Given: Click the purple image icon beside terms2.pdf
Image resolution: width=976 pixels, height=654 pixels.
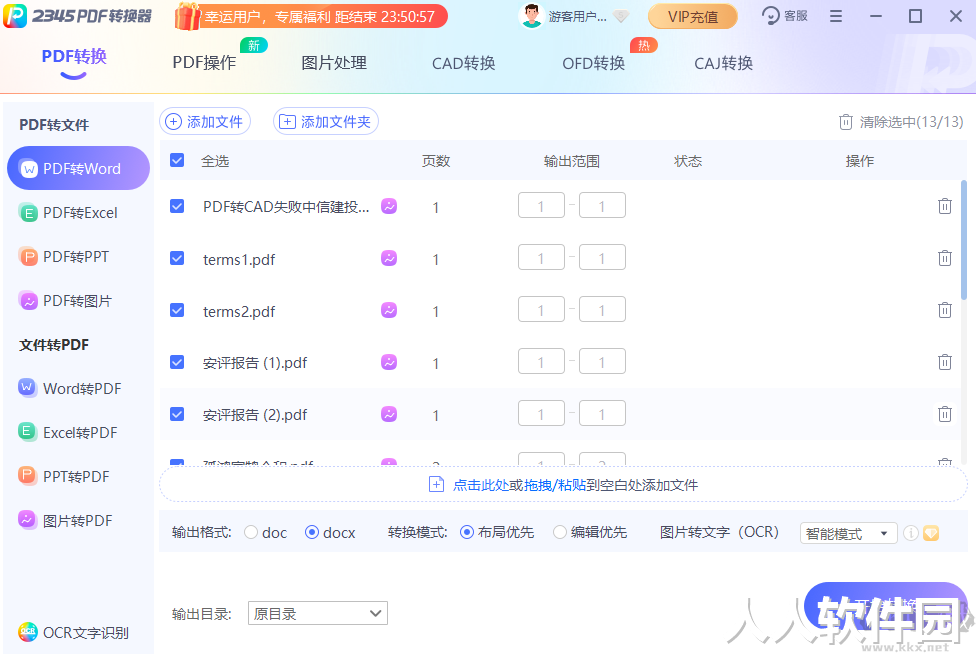Looking at the screenshot, I should (x=389, y=310).
